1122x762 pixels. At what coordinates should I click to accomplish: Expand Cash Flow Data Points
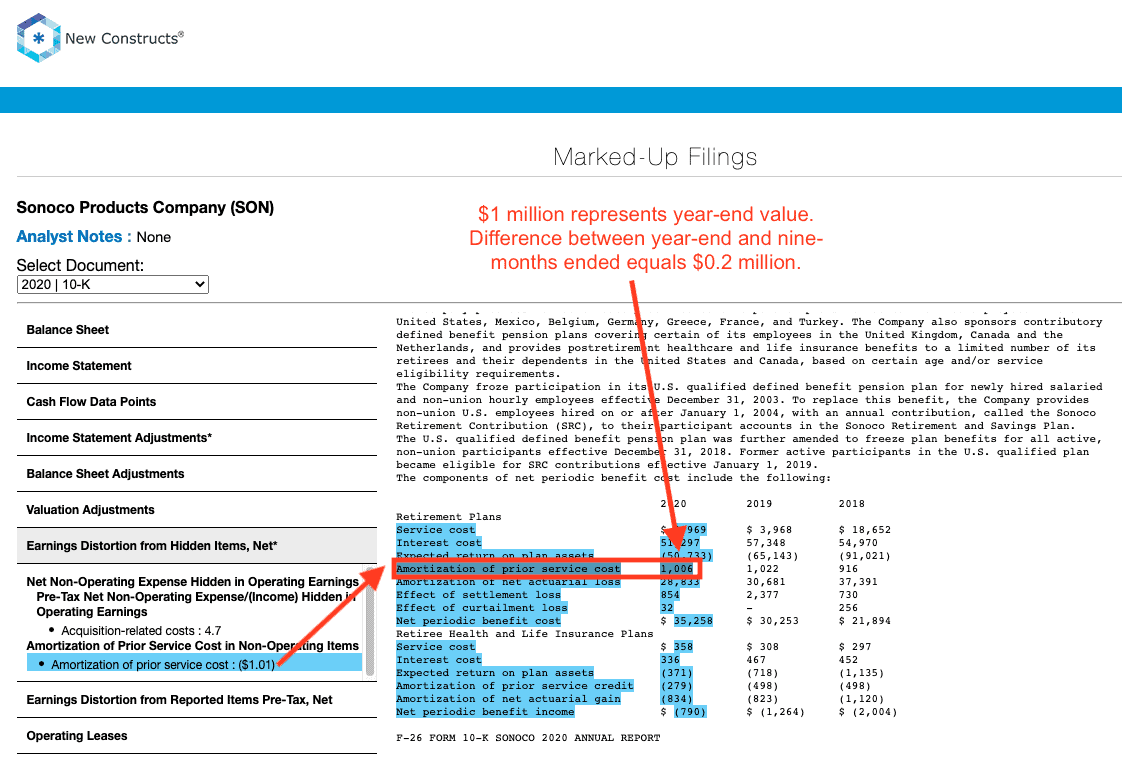coord(197,401)
